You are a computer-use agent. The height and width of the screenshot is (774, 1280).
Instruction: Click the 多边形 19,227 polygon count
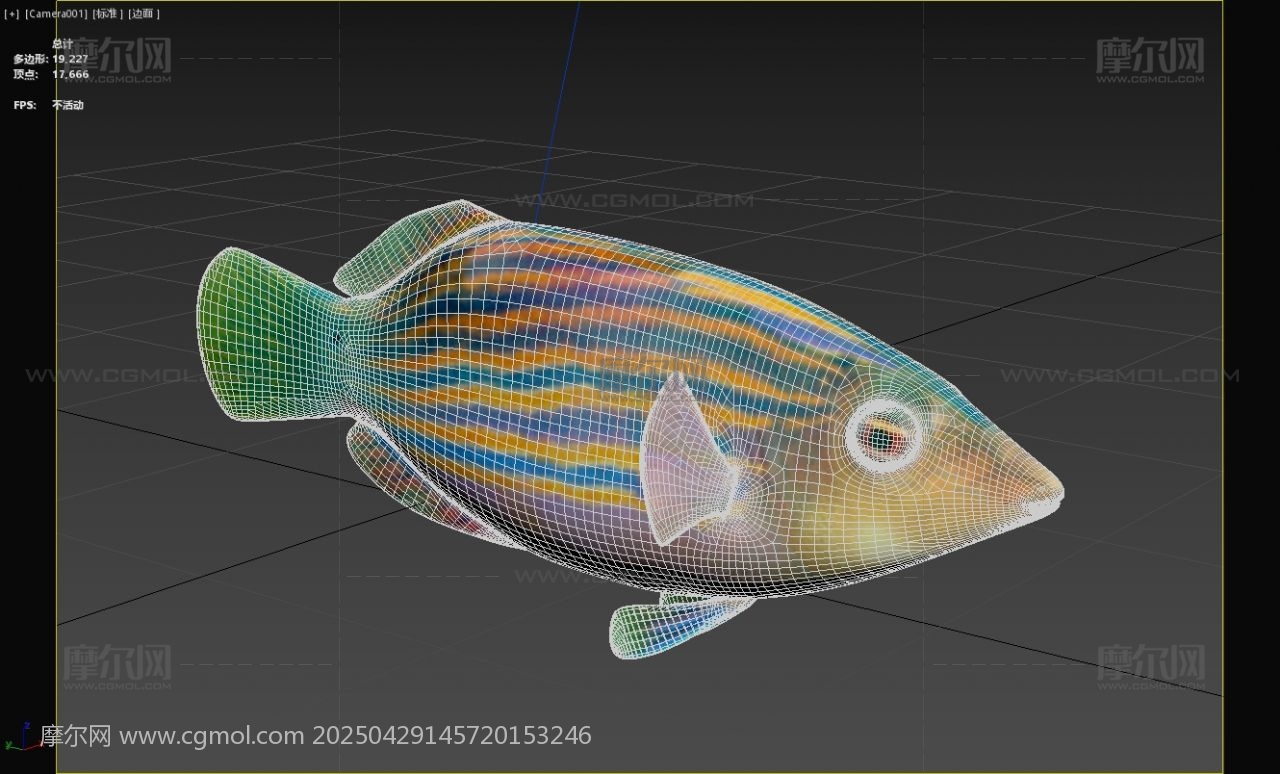click(51, 59)
